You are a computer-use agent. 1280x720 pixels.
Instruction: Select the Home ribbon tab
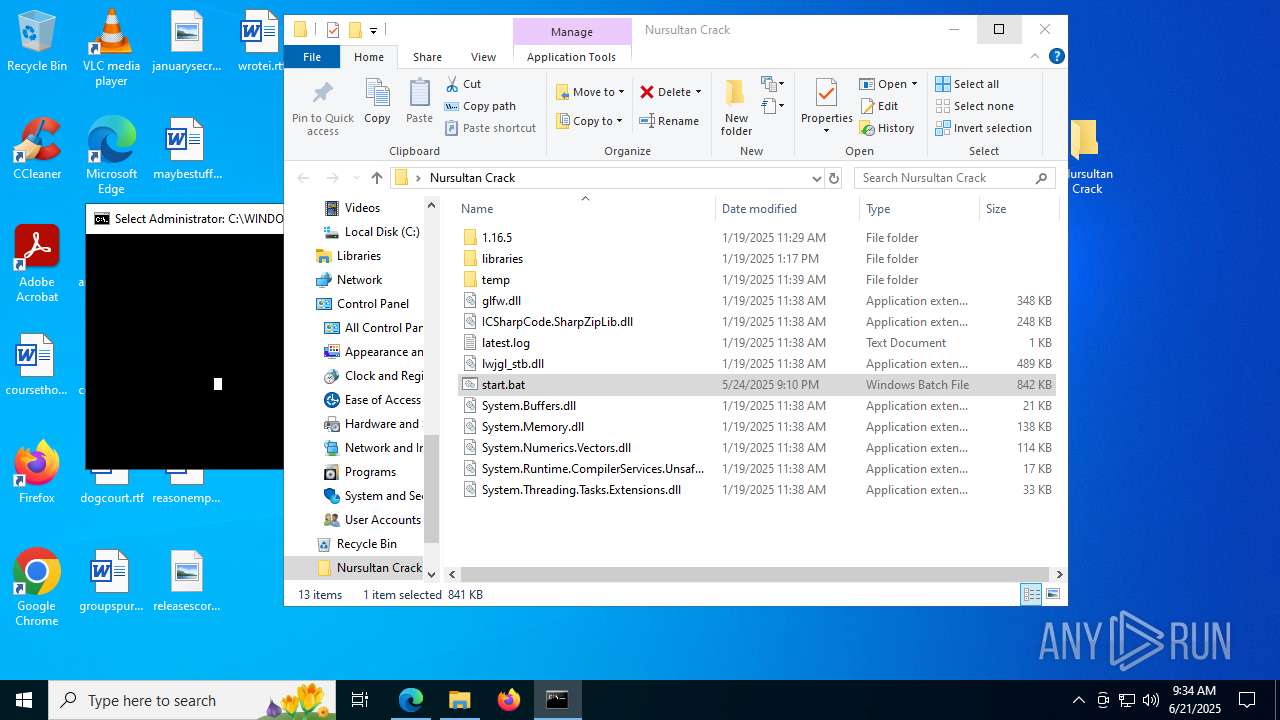[368, 57]
